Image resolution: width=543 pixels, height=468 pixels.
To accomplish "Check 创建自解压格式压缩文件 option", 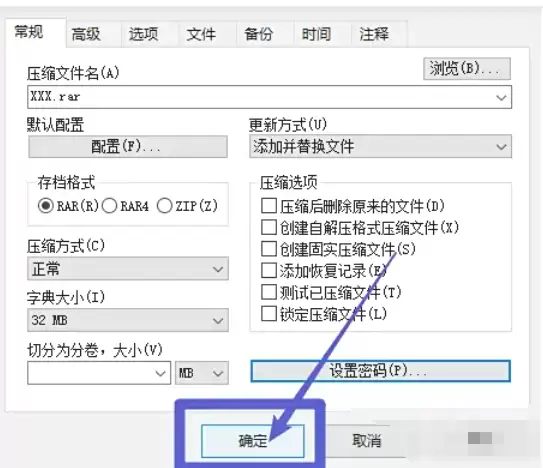I will coord(269,228).
